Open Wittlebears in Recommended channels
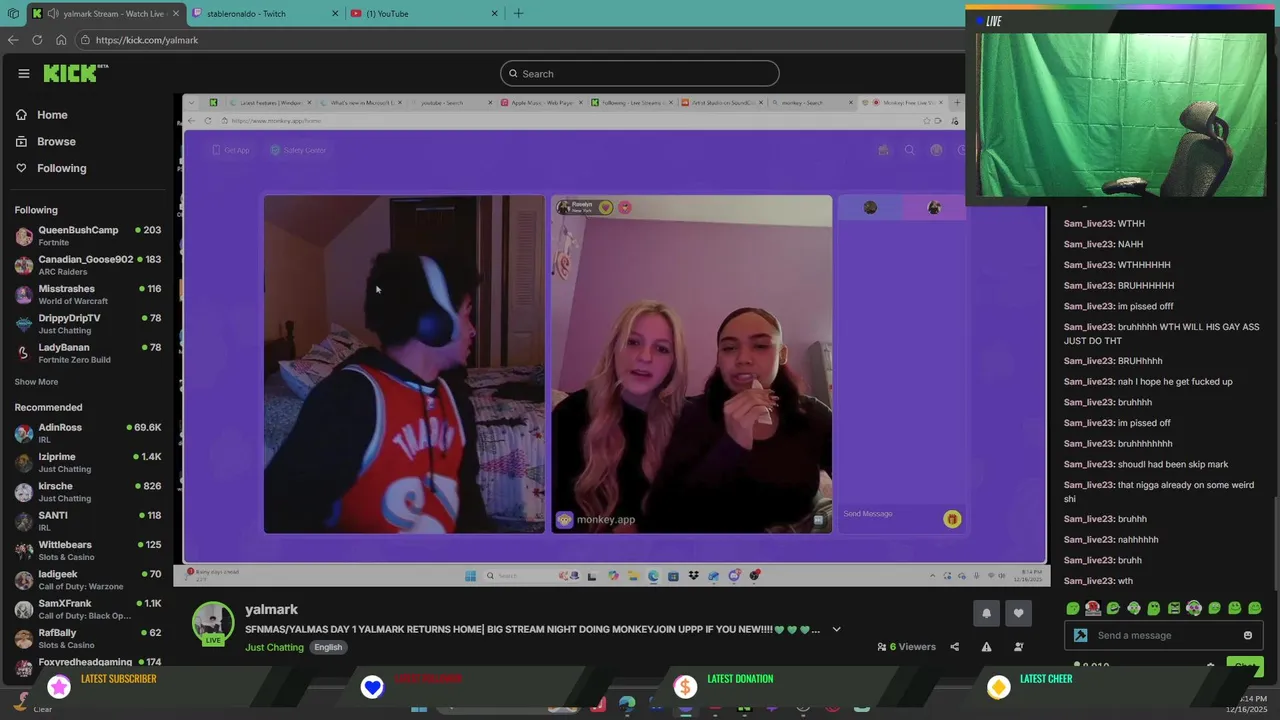Image resolution: width=1280 pixels, height=720 pixels. (x=88, y=550)
